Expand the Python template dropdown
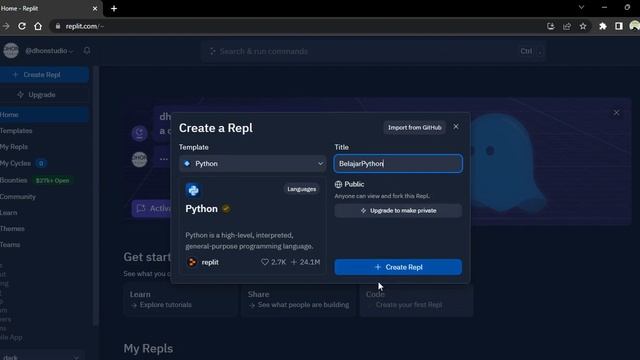This screenshot has width=640, height=360. (252, 164)
